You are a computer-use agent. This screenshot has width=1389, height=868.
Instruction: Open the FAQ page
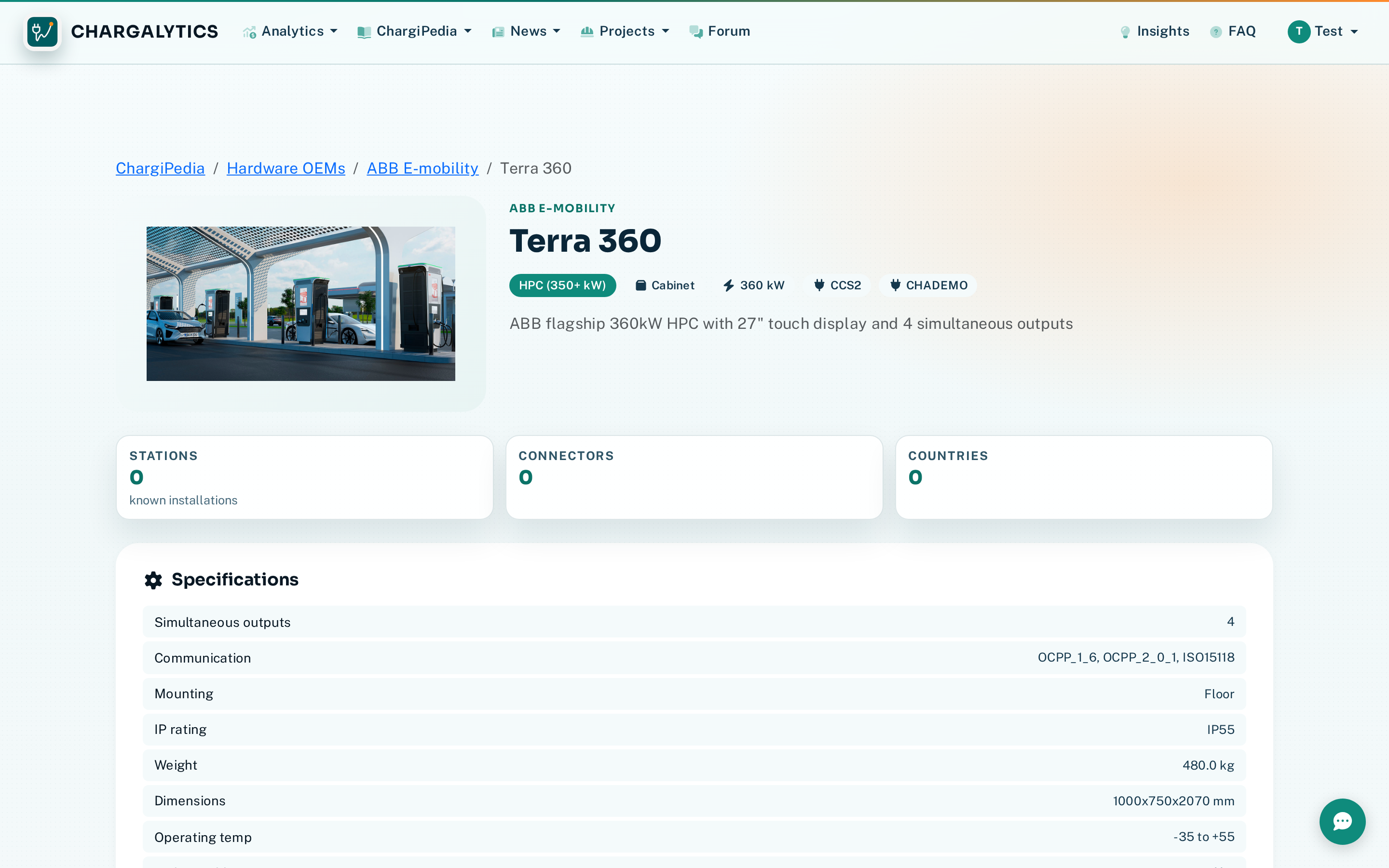(1233, 31)
